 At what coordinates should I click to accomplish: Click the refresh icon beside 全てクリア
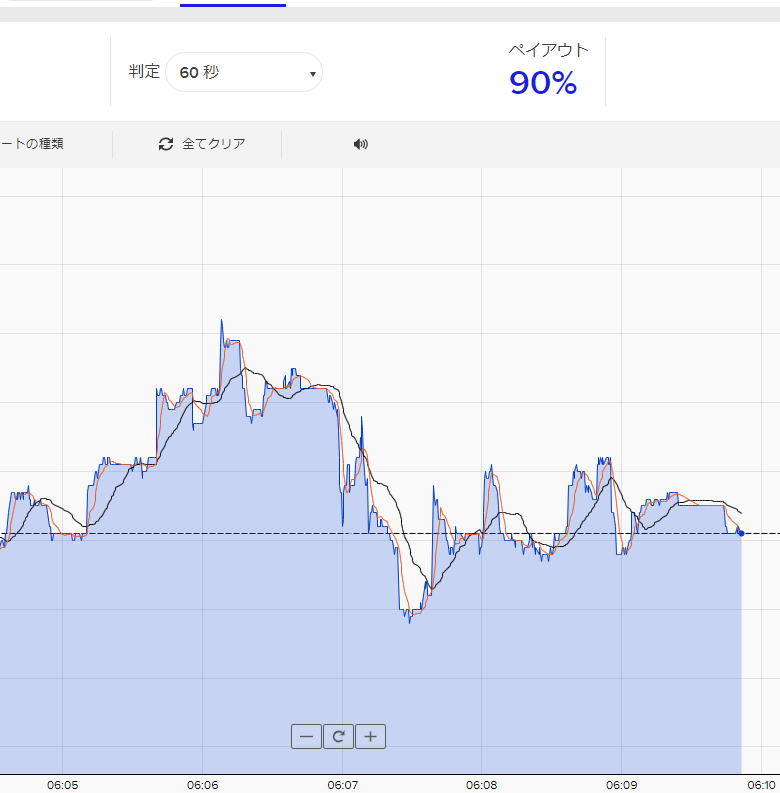tap(166, 144)
